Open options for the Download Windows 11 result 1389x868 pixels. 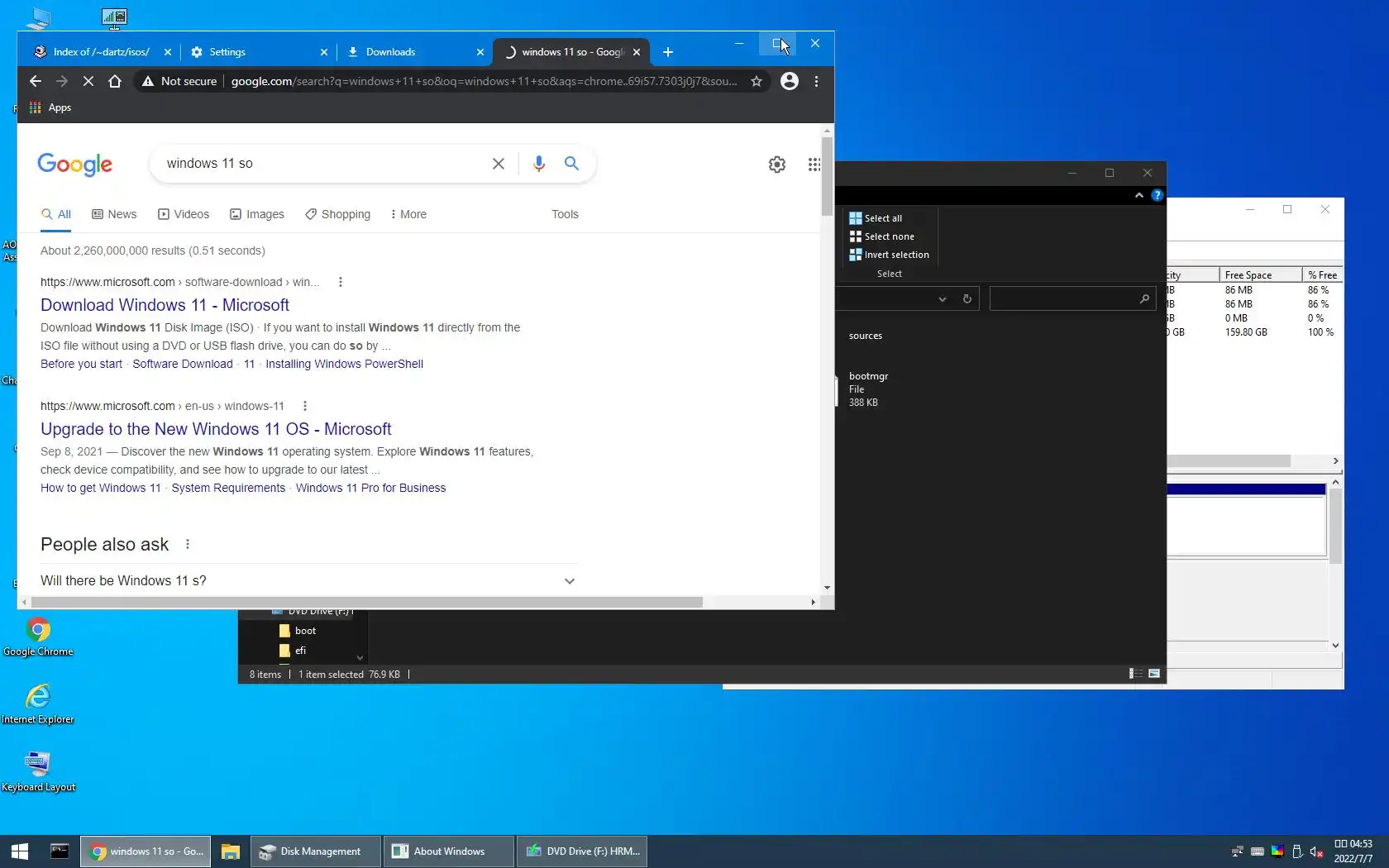coord(341,282)
